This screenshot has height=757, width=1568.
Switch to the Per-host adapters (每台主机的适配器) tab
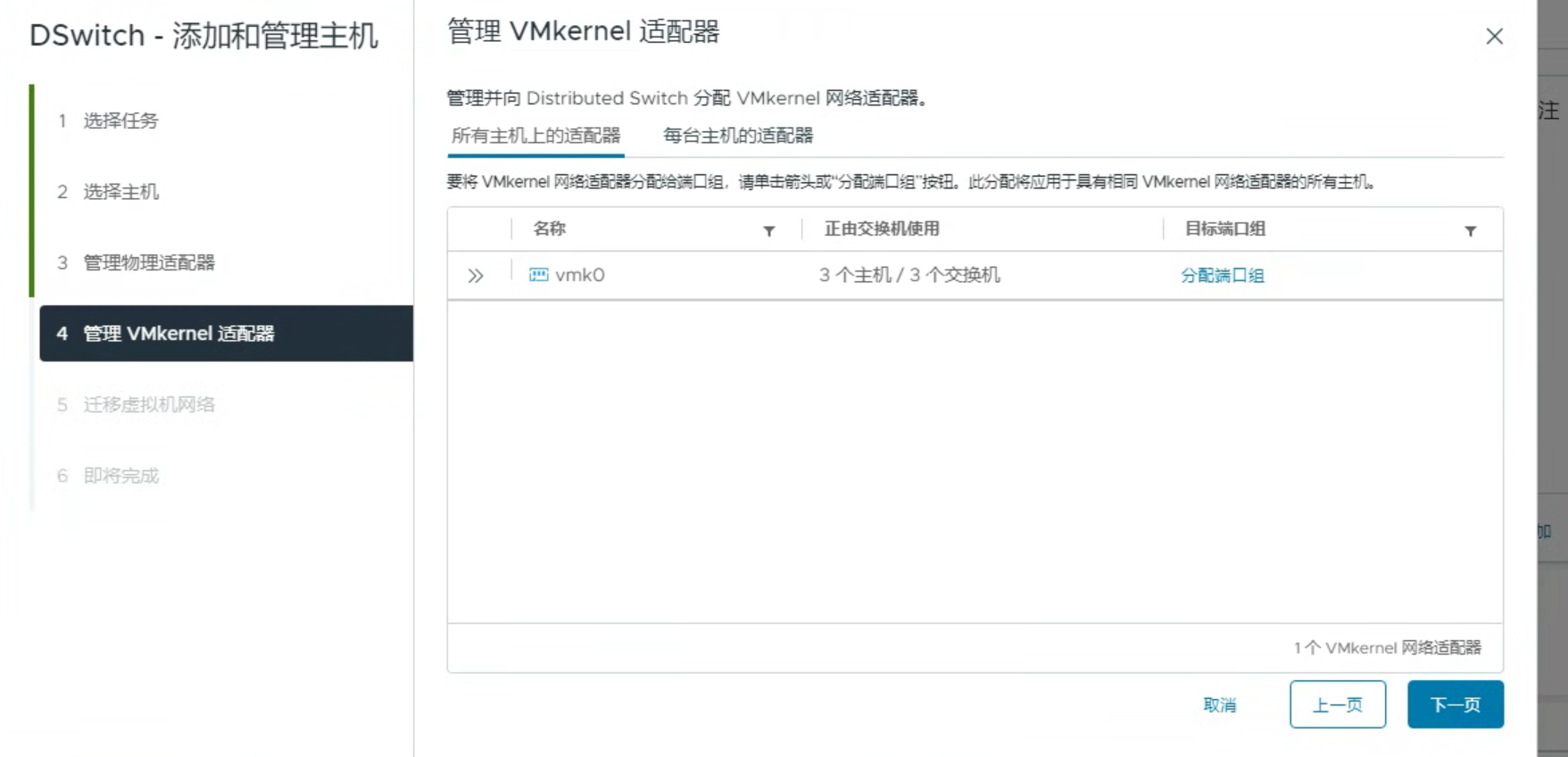738,136
